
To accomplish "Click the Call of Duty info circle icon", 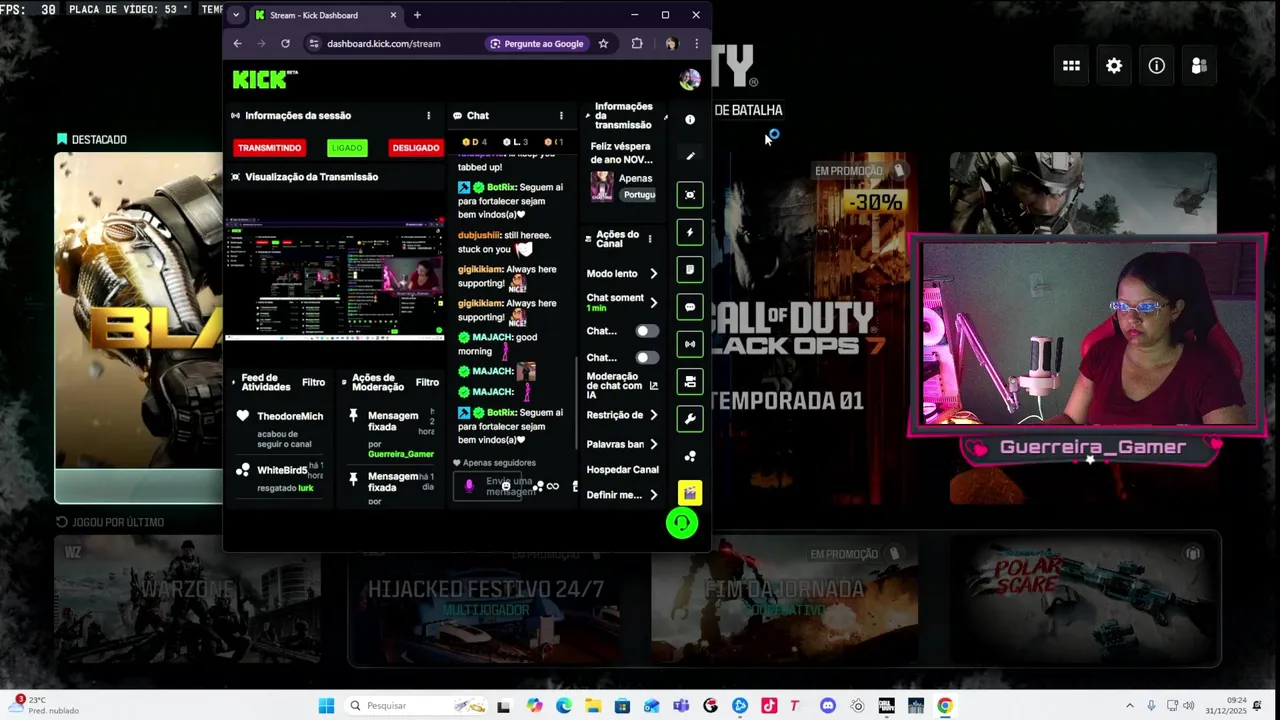I will [1157, 66].
